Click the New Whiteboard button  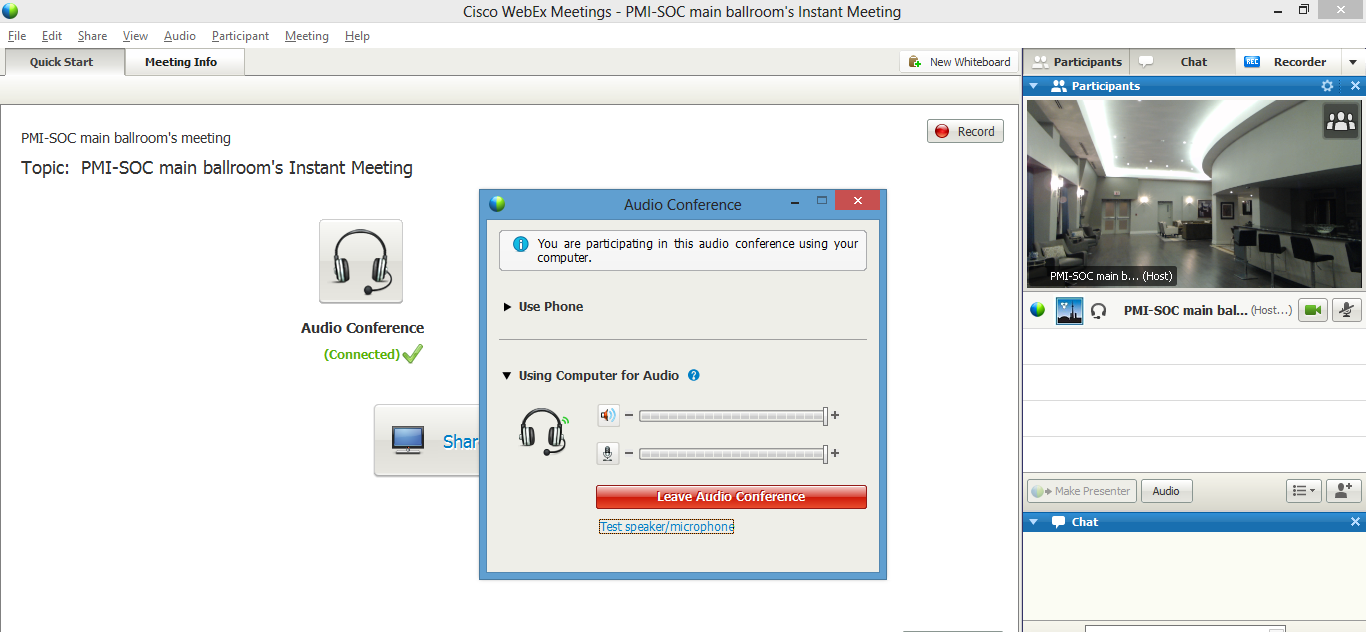pyautogui.click(x=959, y=62)
